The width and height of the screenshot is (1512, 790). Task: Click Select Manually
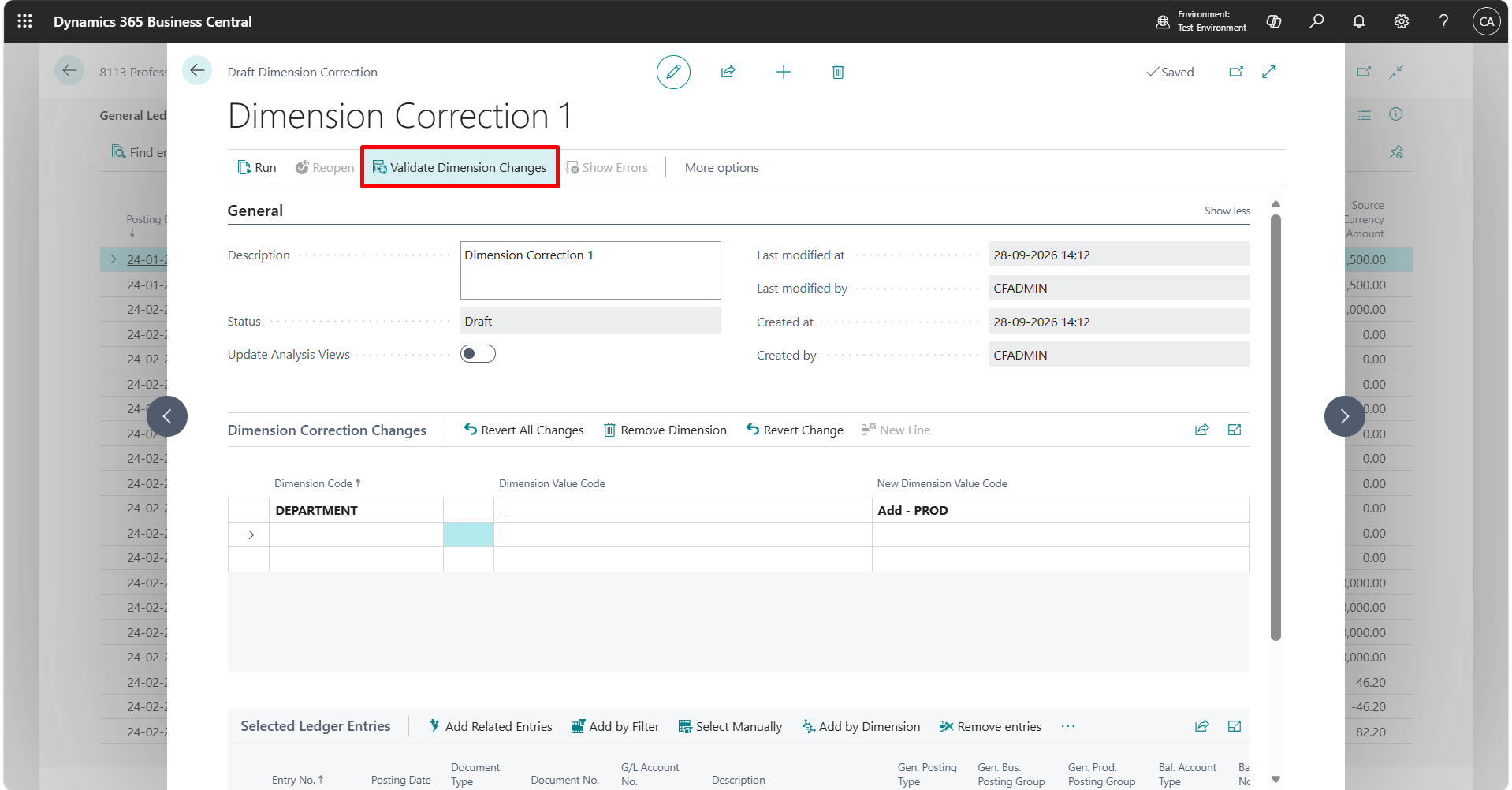pos(731,726)
